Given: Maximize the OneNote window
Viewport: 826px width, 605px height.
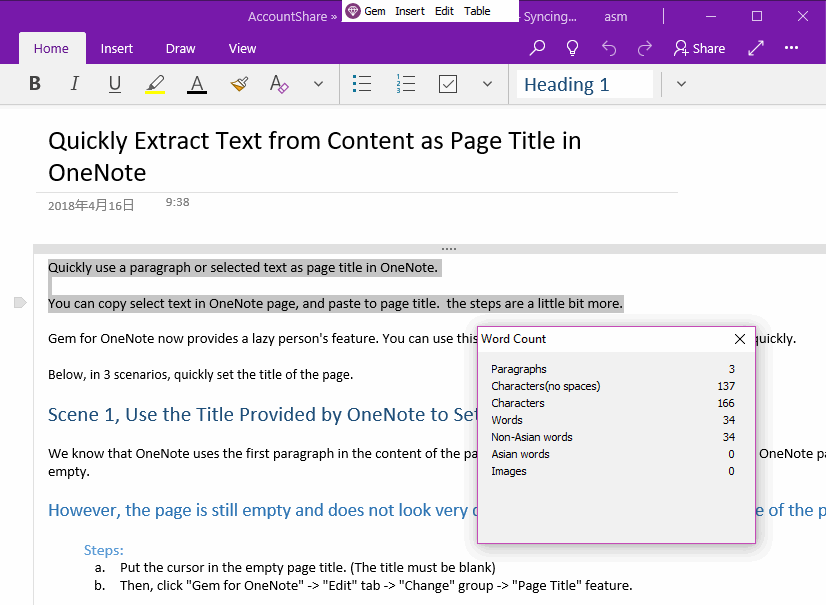Looking at the screenshot, I should point(756,16).
